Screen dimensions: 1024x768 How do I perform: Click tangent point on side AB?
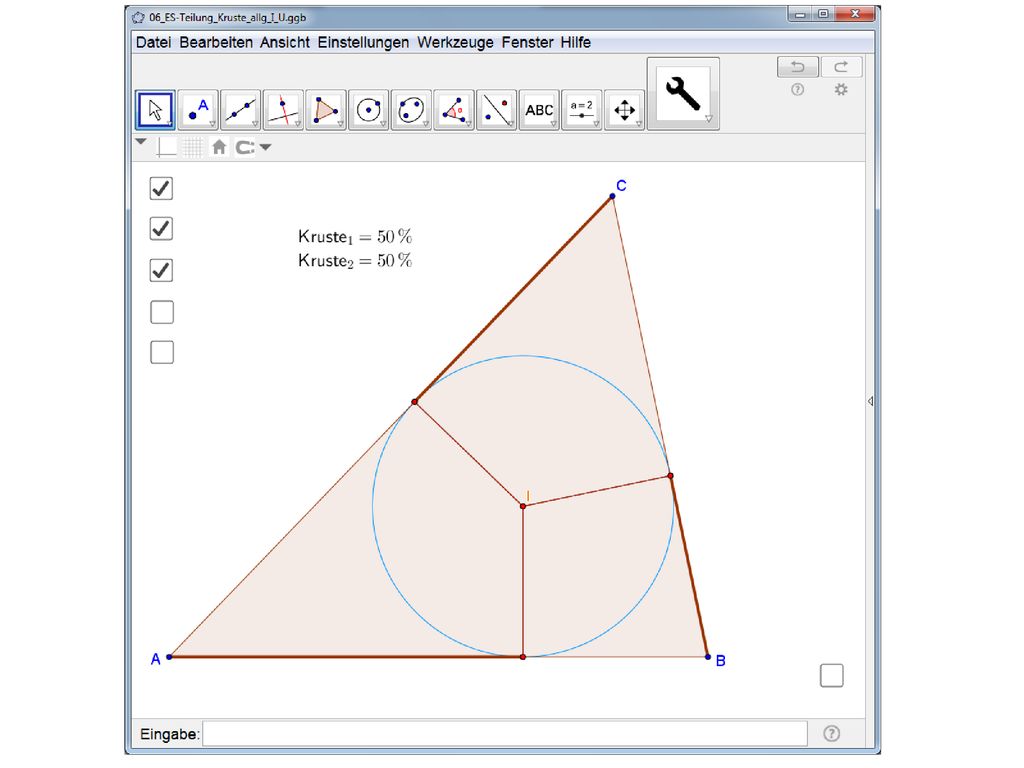click(523, 657)
